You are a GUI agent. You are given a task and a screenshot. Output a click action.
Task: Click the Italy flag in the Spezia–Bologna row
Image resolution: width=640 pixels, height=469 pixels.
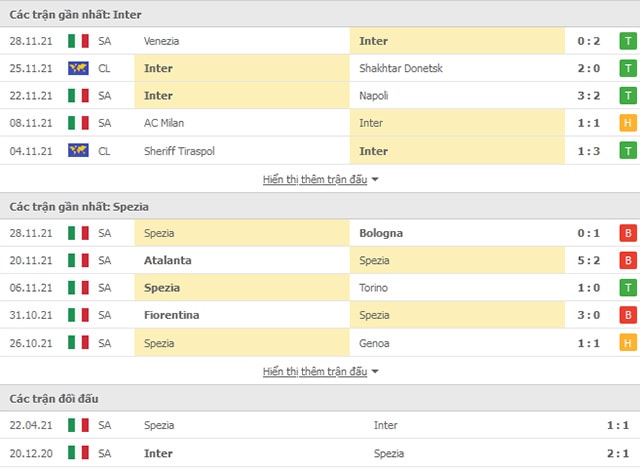click(78, 233)
